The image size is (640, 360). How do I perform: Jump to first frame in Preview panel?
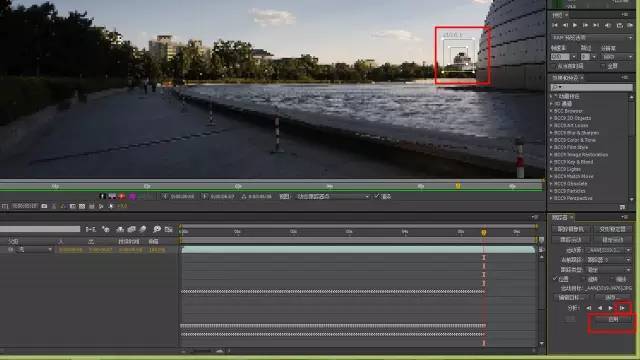click(x=555, y=25)
